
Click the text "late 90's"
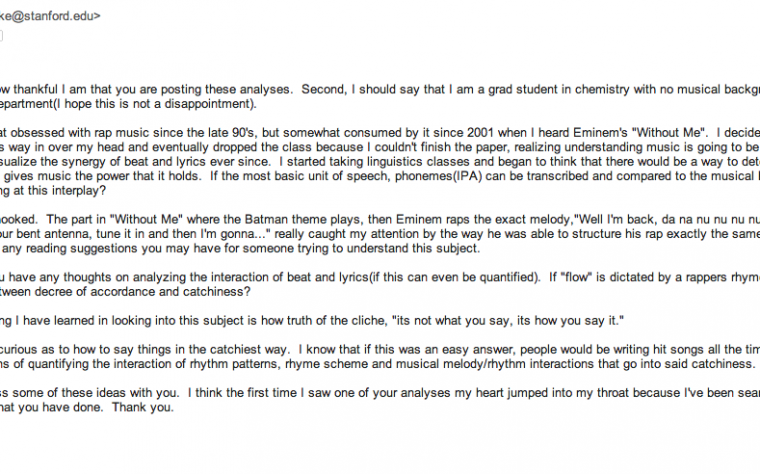pyautogui.click(x=232, y=133)
